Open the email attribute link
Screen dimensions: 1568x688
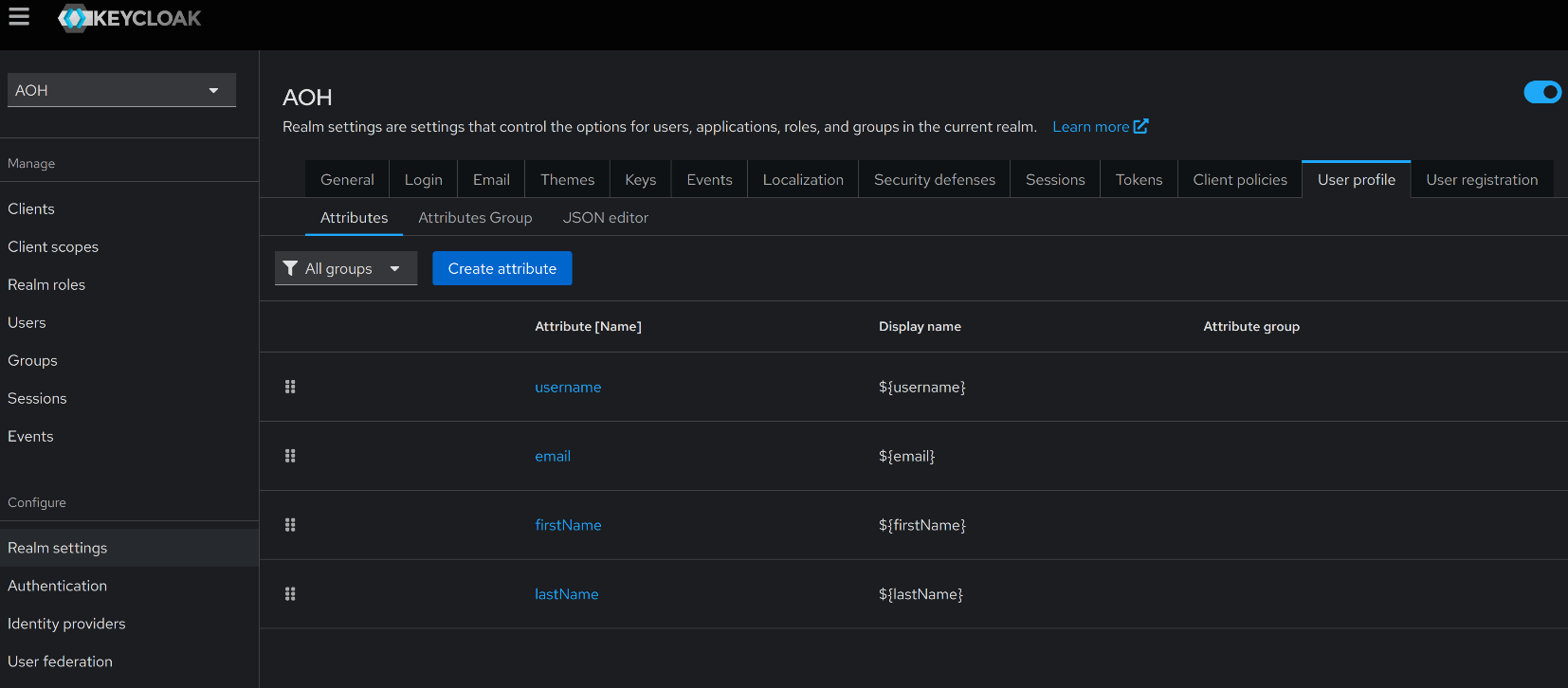pyautogui.click(x=553, y=456)
